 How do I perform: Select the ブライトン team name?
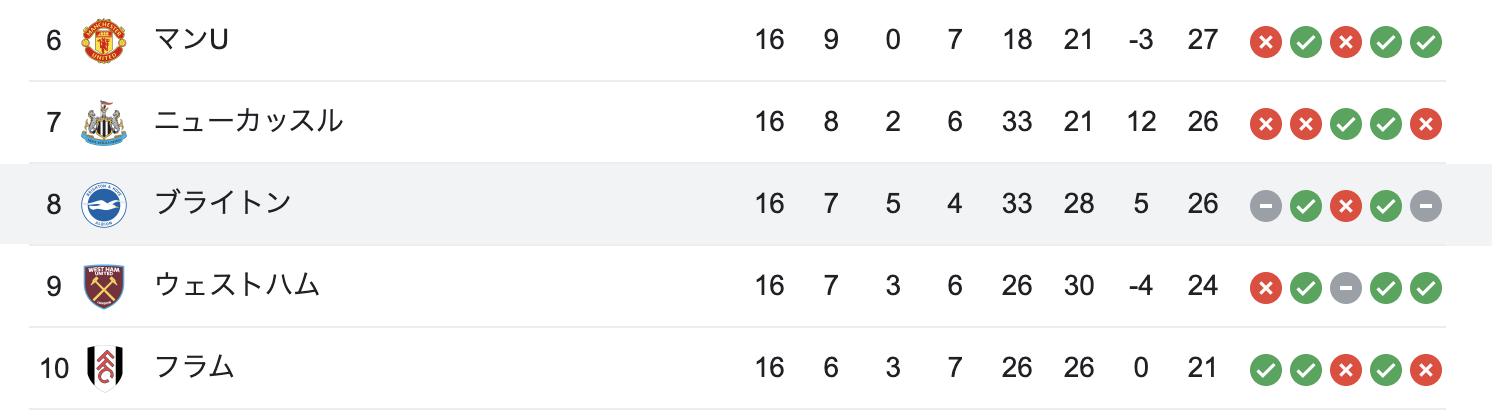223,204
